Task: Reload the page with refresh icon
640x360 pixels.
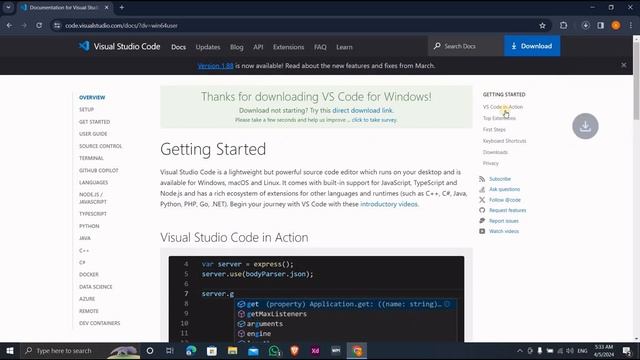Action: click(39, 25)
